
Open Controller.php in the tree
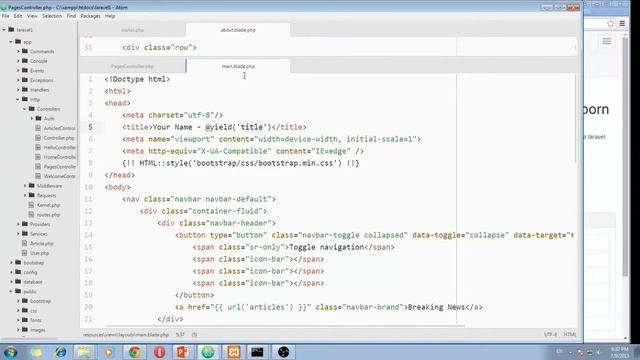tap(59, 138)
